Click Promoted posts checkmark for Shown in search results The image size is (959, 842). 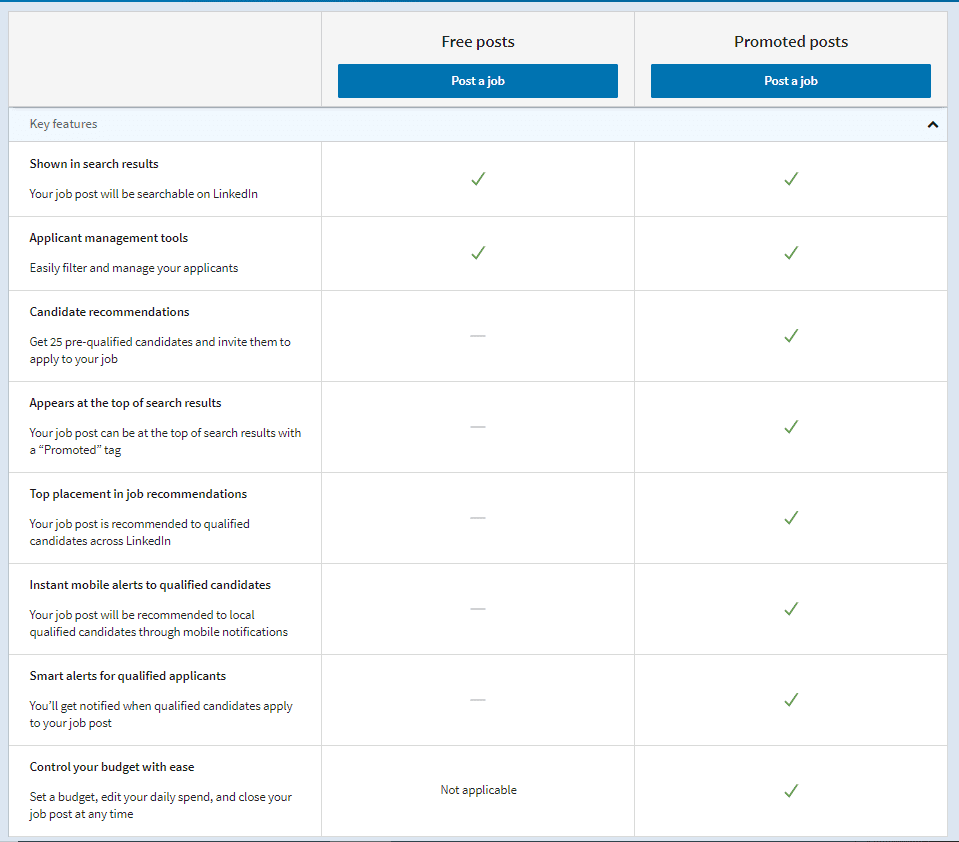click(791, 179)
